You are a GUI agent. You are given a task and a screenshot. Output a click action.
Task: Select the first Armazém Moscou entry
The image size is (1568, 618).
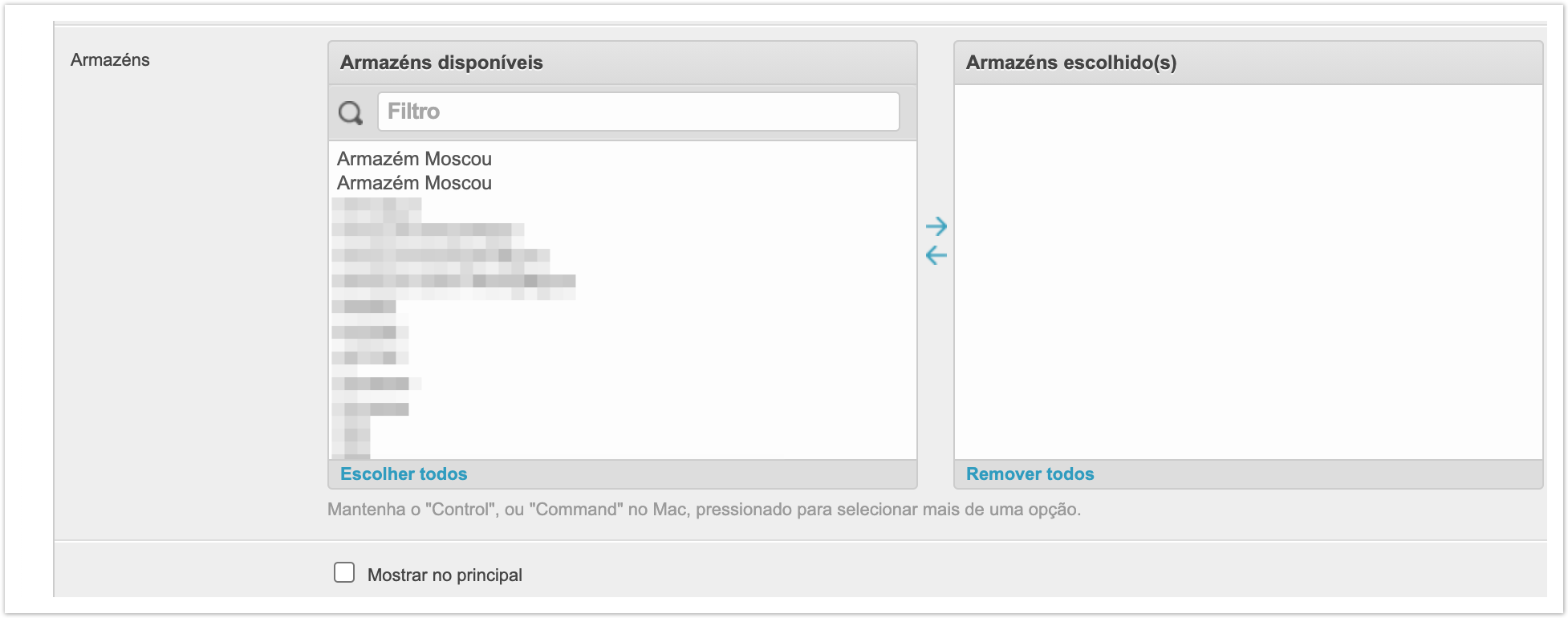(x=414, y=159)
